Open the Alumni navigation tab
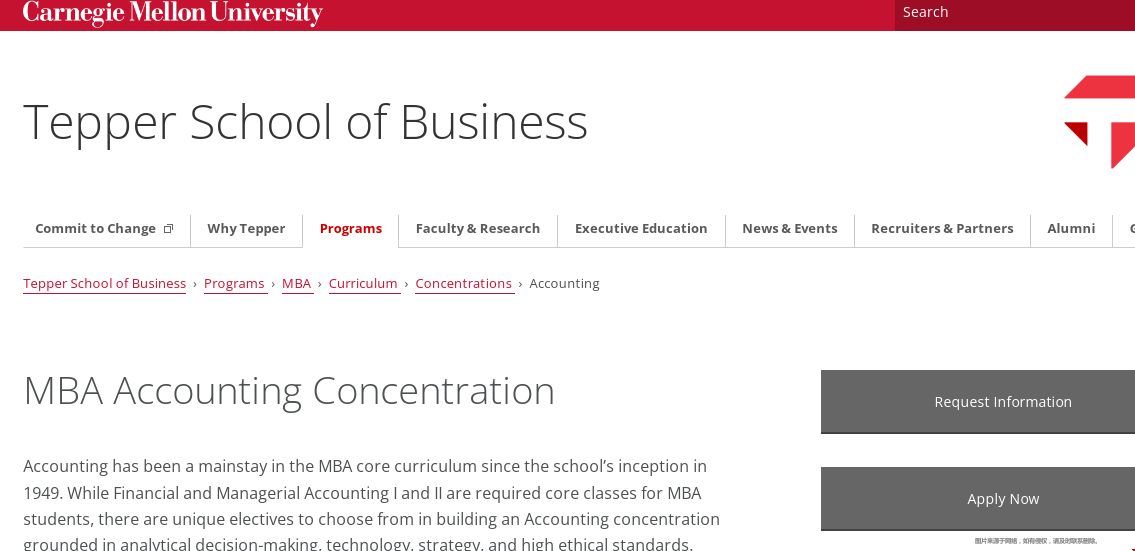The image size is (1135, 551). [1071, 229]
